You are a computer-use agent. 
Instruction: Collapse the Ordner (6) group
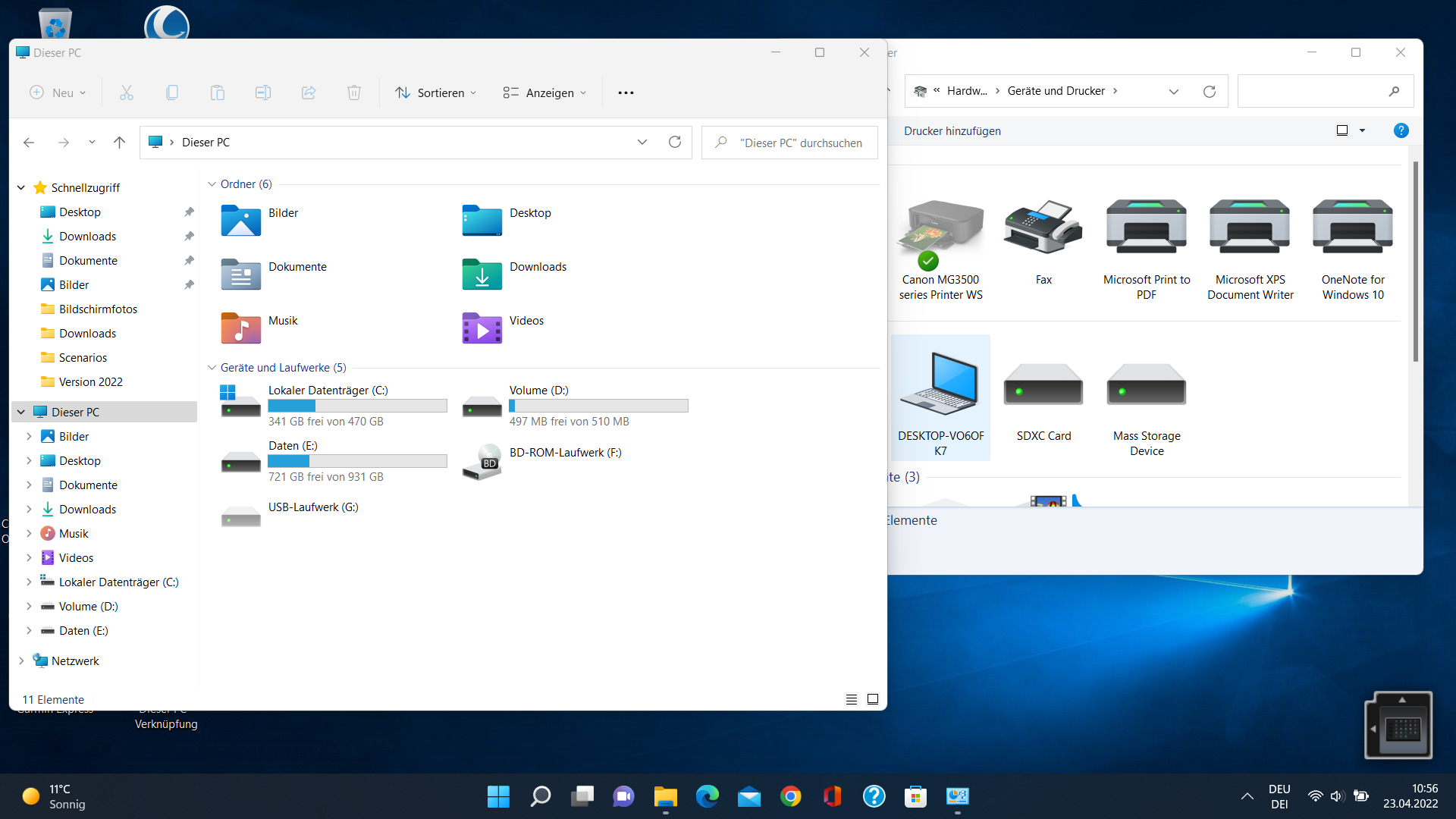212,184
